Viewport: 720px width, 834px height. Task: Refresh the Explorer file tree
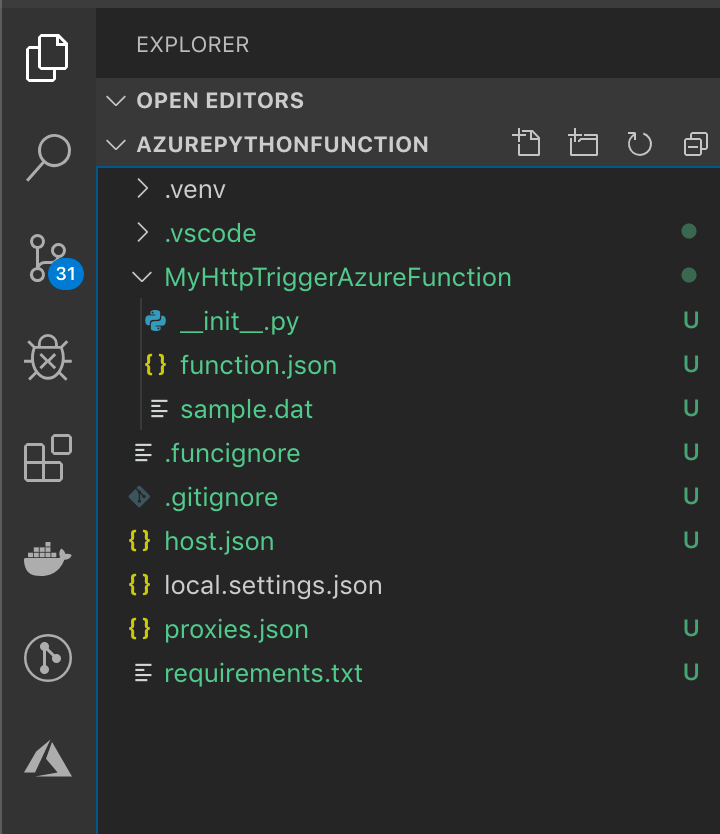pos(639,144)
